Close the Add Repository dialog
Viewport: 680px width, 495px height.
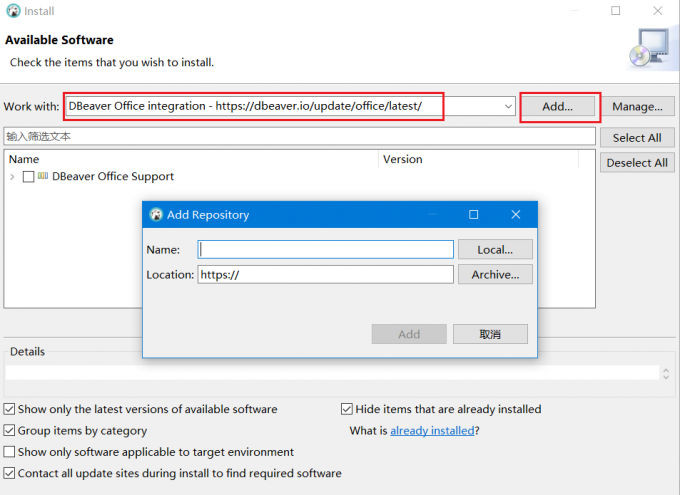pos(516,214)
